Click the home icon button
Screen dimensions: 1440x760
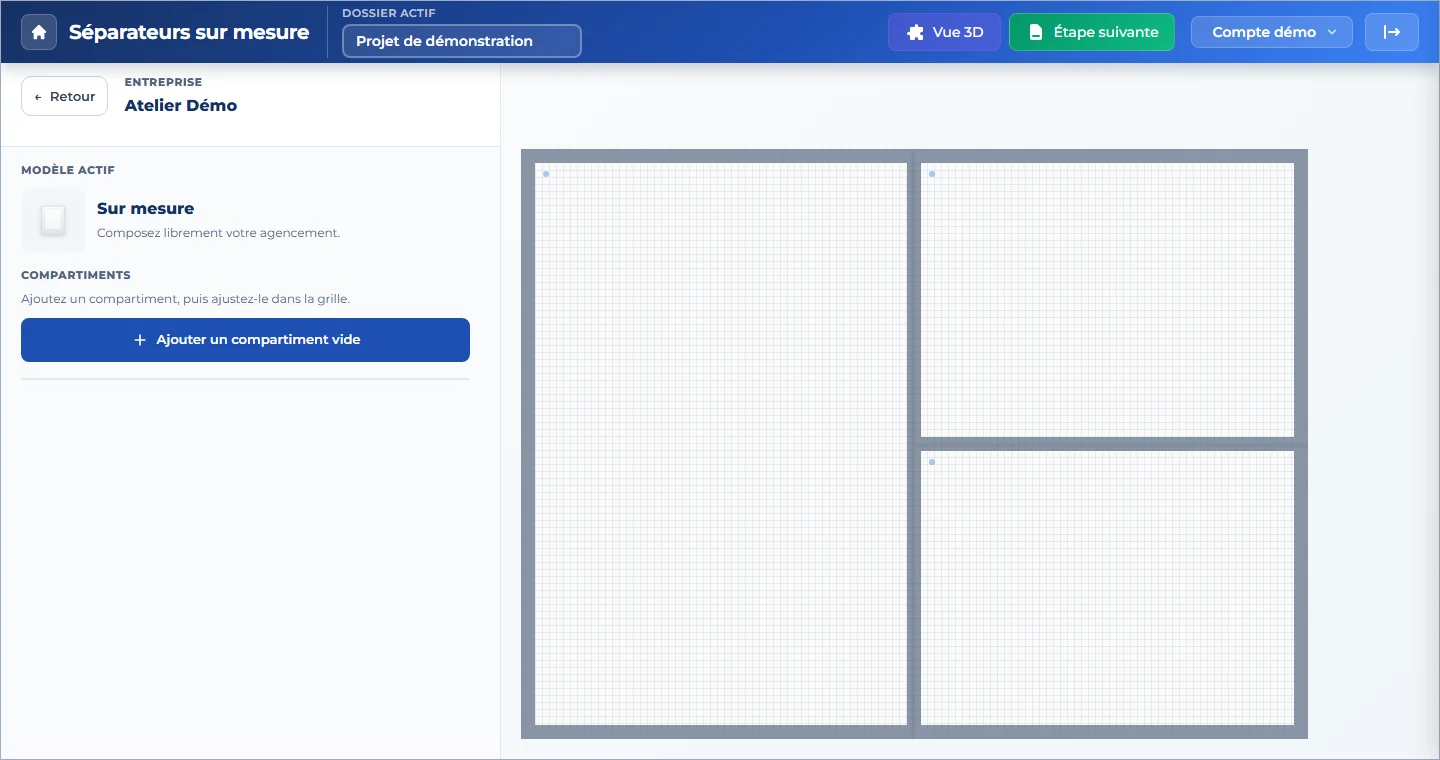[39, 32]
